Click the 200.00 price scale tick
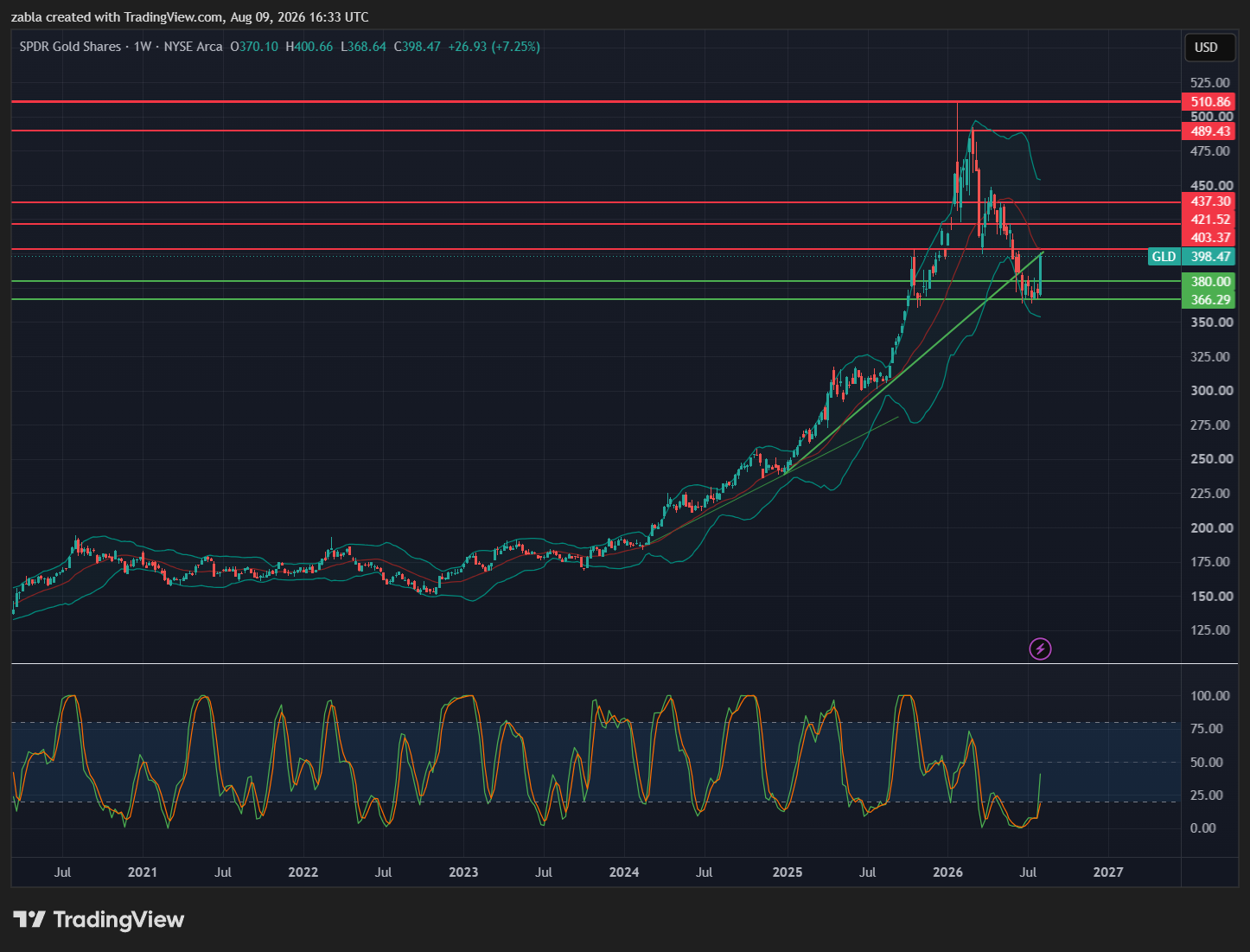This screenshot has width=1250, height=952. point(1210,528)
